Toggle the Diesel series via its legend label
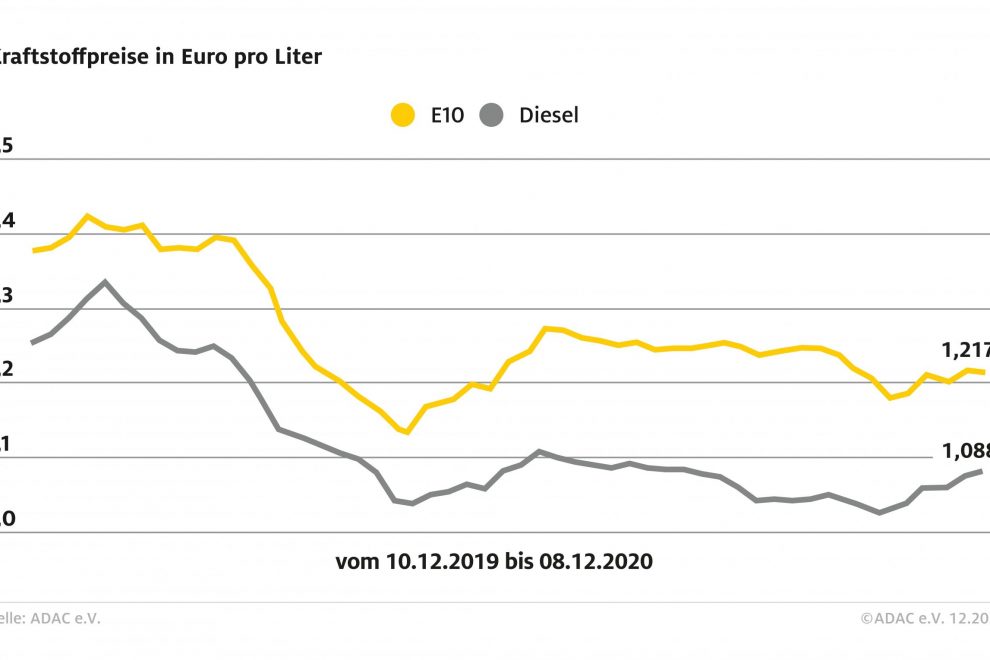This screenshot has width=990, height=660. pos(549,115)
